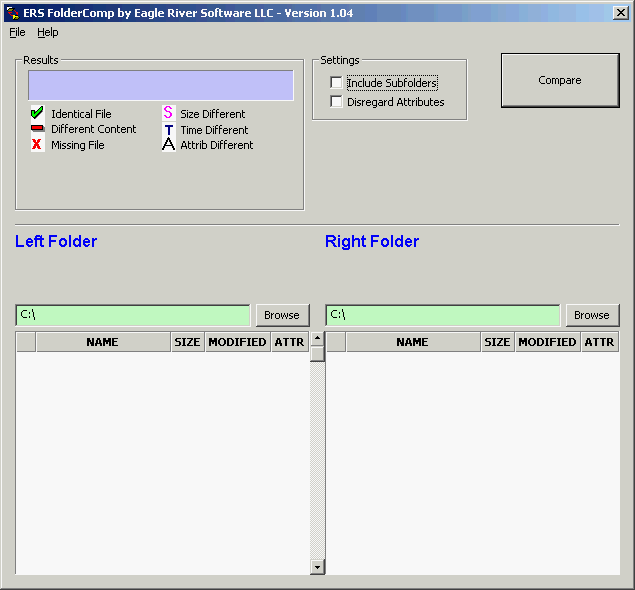Click the scrollbar up arrow between file lists
The height and width of the screenshot is (590, 635).
(x=318, y=338)
